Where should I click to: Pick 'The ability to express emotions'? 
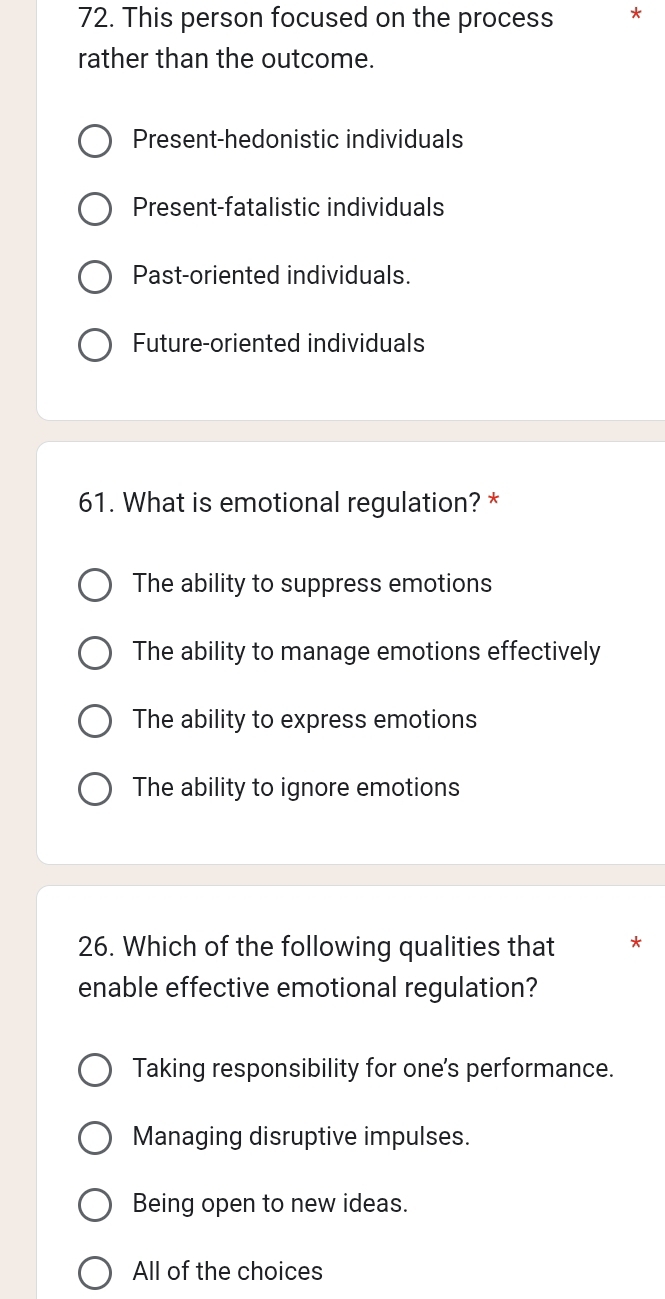click(x=95, y=721)
